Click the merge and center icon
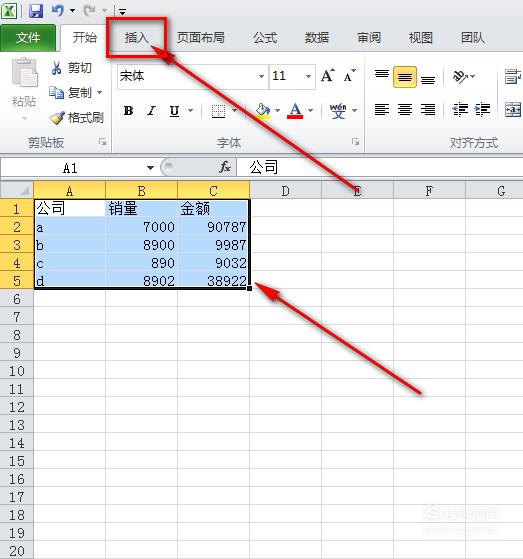523x559 pixels. 513,109
